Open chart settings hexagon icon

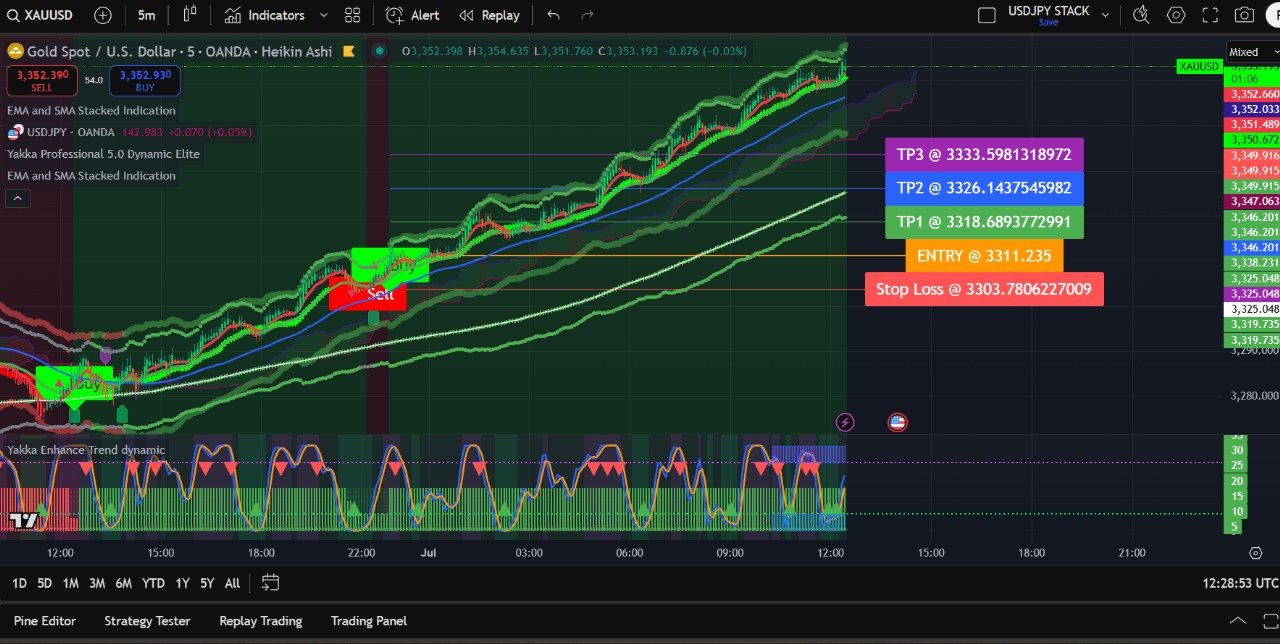coord(1176,15)
